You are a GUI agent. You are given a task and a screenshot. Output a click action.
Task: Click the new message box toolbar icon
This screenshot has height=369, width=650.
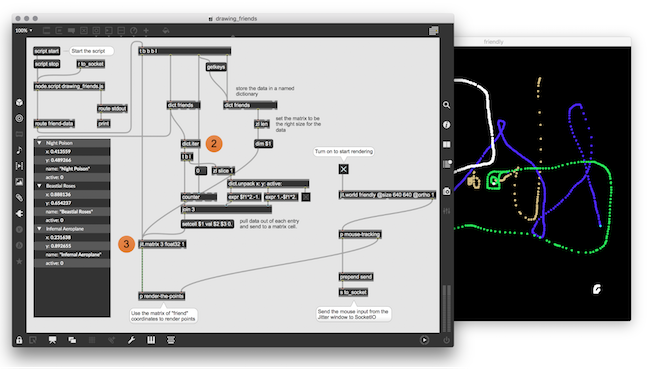[59, 30]
